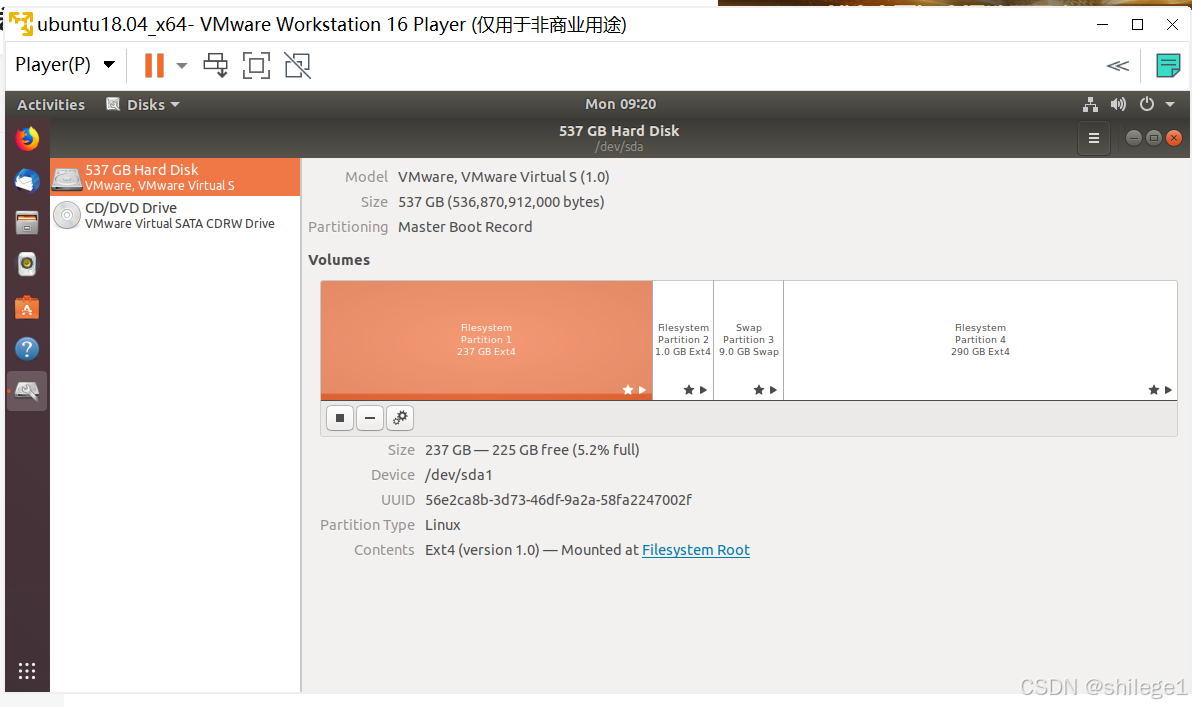Click the 537 GB size bytes value
This screenshot has height=707, width=1192.
click(x=501, y=202)
